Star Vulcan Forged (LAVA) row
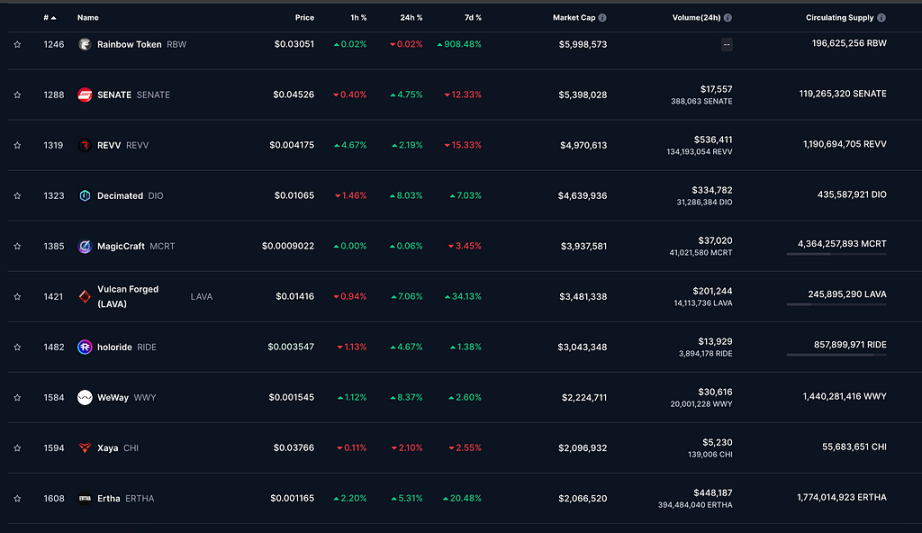922x533 pixels. pos(17,297)
